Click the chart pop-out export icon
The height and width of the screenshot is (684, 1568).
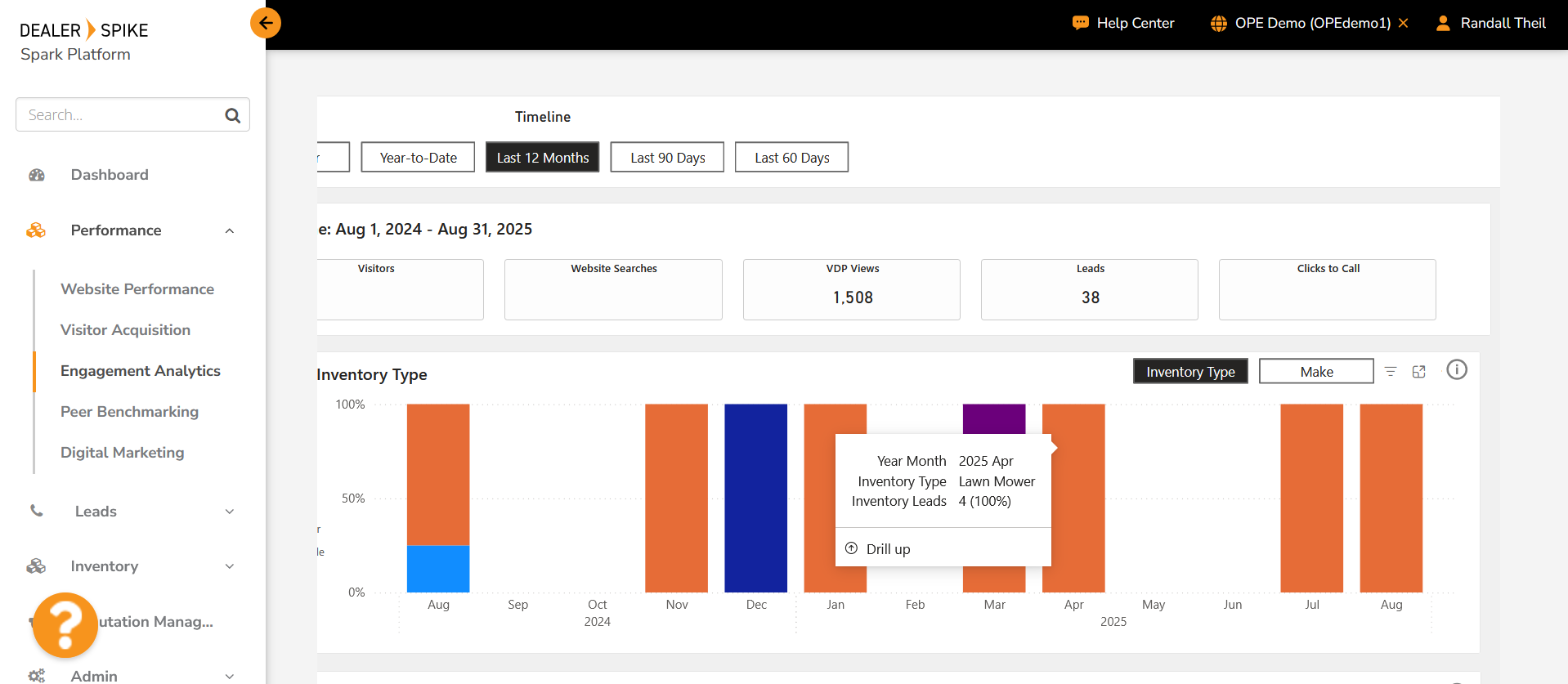(x=1418, y=372)
